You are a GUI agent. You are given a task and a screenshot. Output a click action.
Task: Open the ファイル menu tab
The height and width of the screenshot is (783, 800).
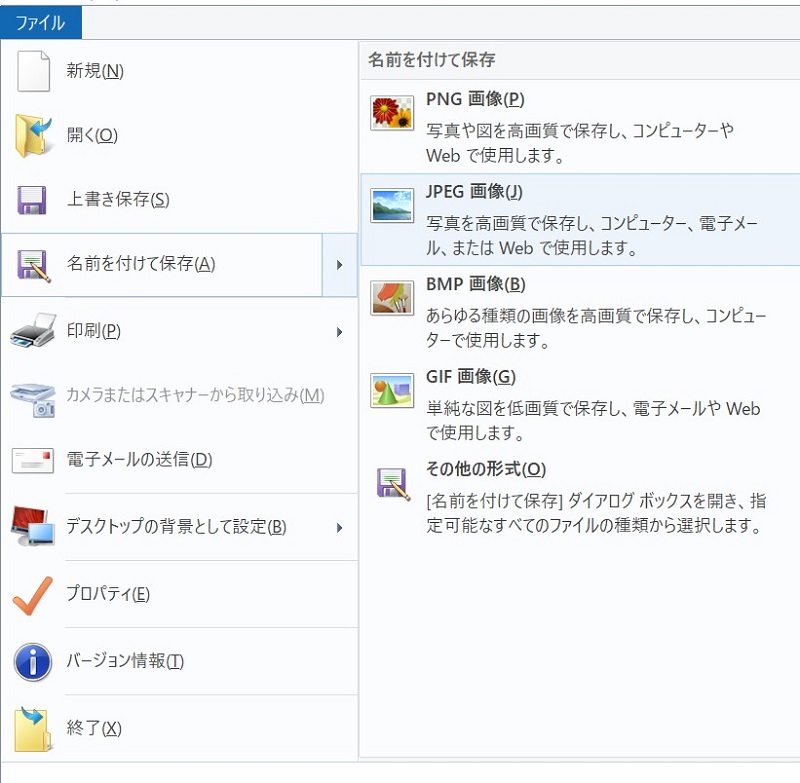pyautogui.click(x=40, y=20)
